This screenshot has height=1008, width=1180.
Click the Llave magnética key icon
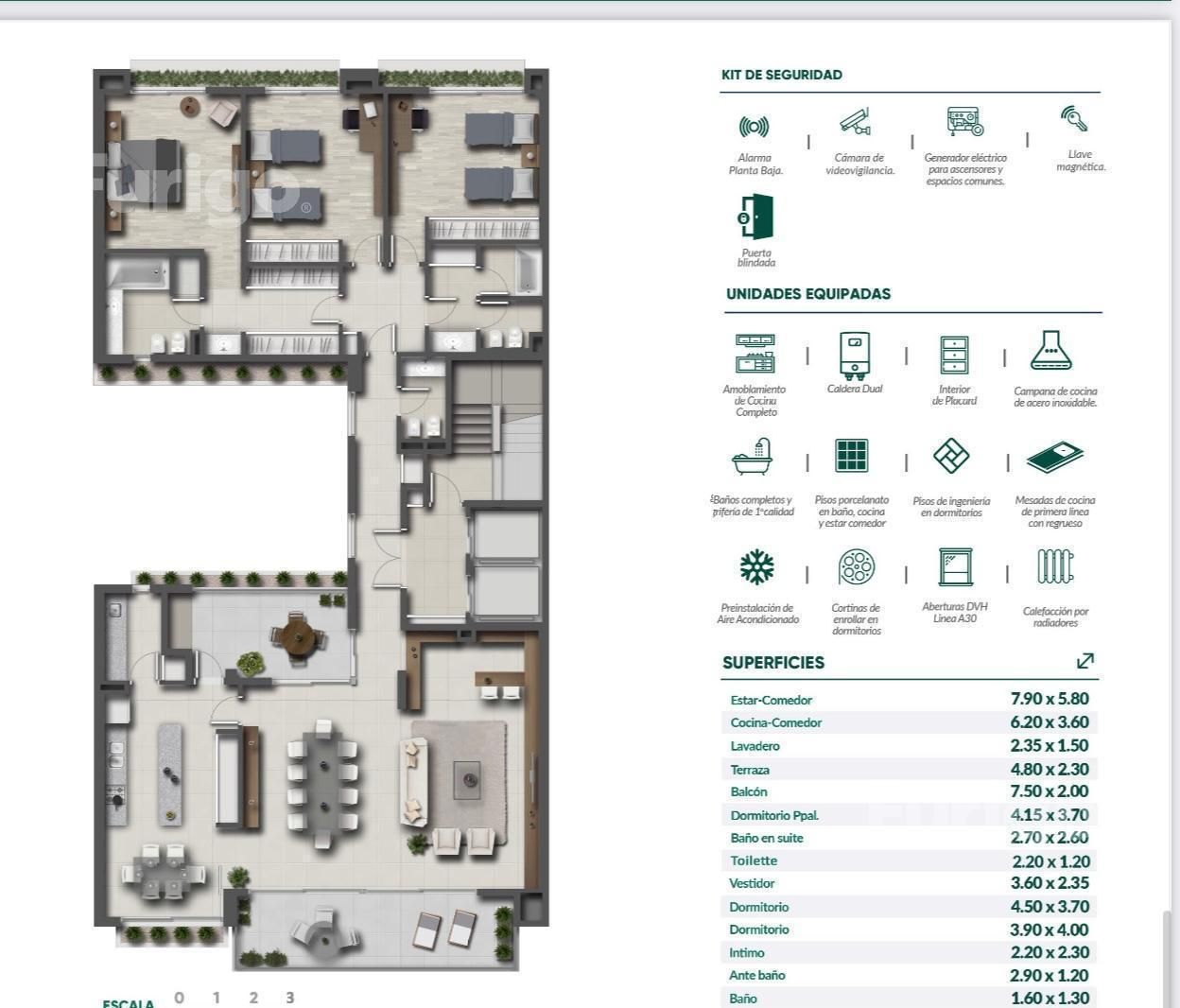pyautogui.click(x=1074, y=119)
